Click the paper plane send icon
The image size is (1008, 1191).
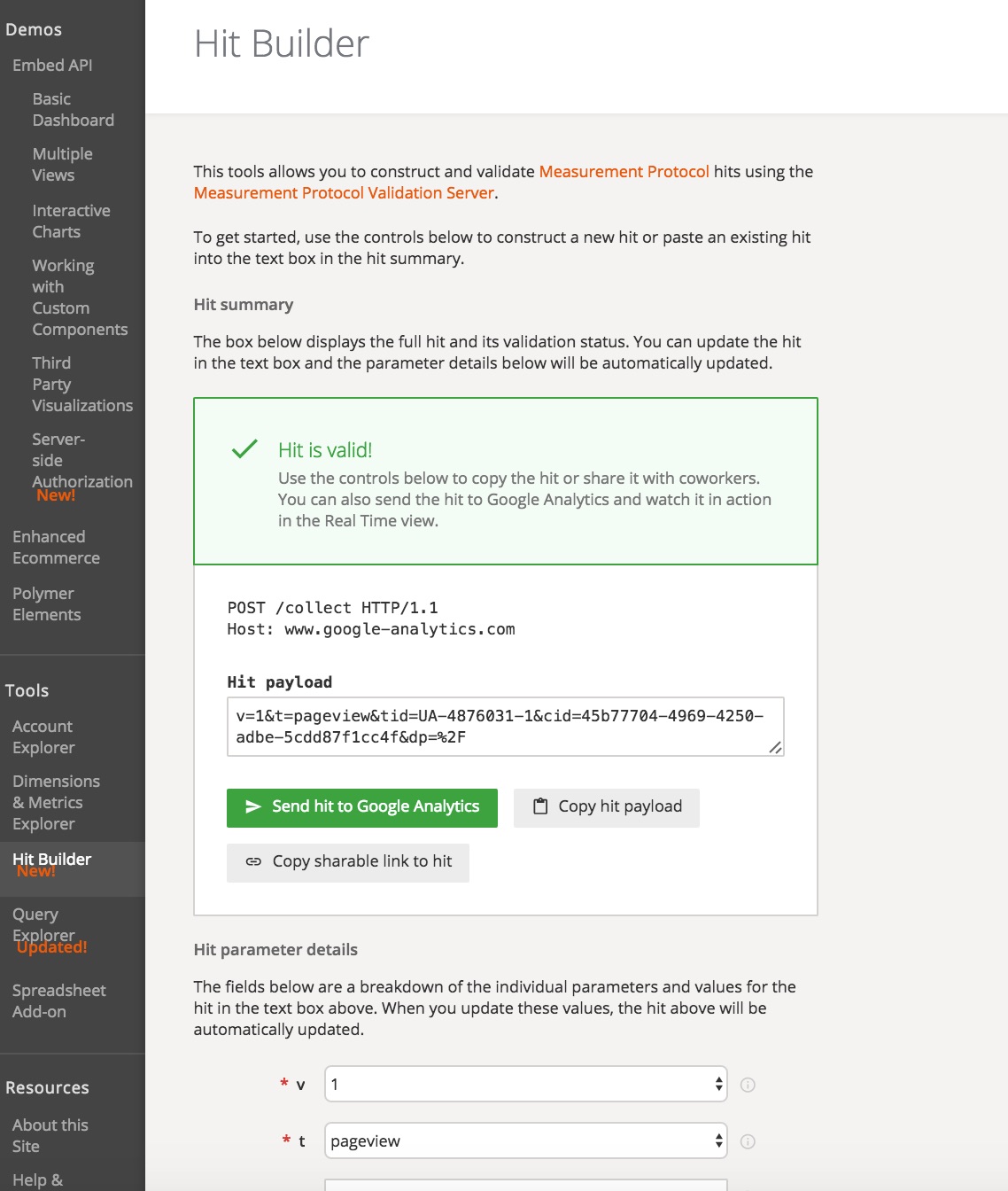click(253, 806)
